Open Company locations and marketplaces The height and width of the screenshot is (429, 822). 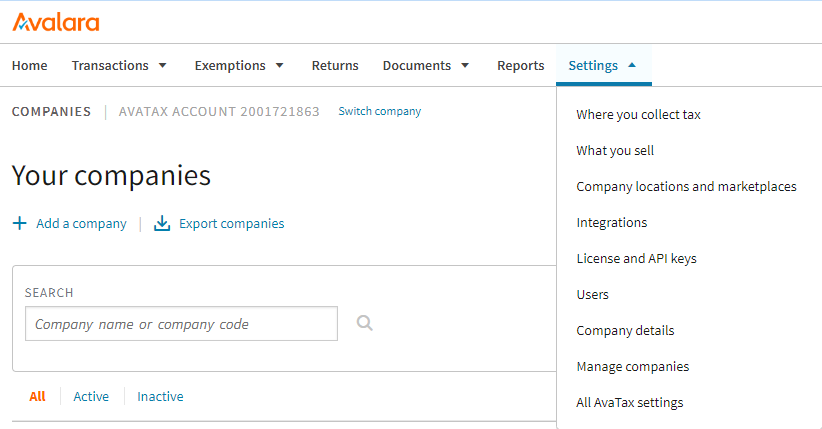pyautogui.click(x=686, y=187)
